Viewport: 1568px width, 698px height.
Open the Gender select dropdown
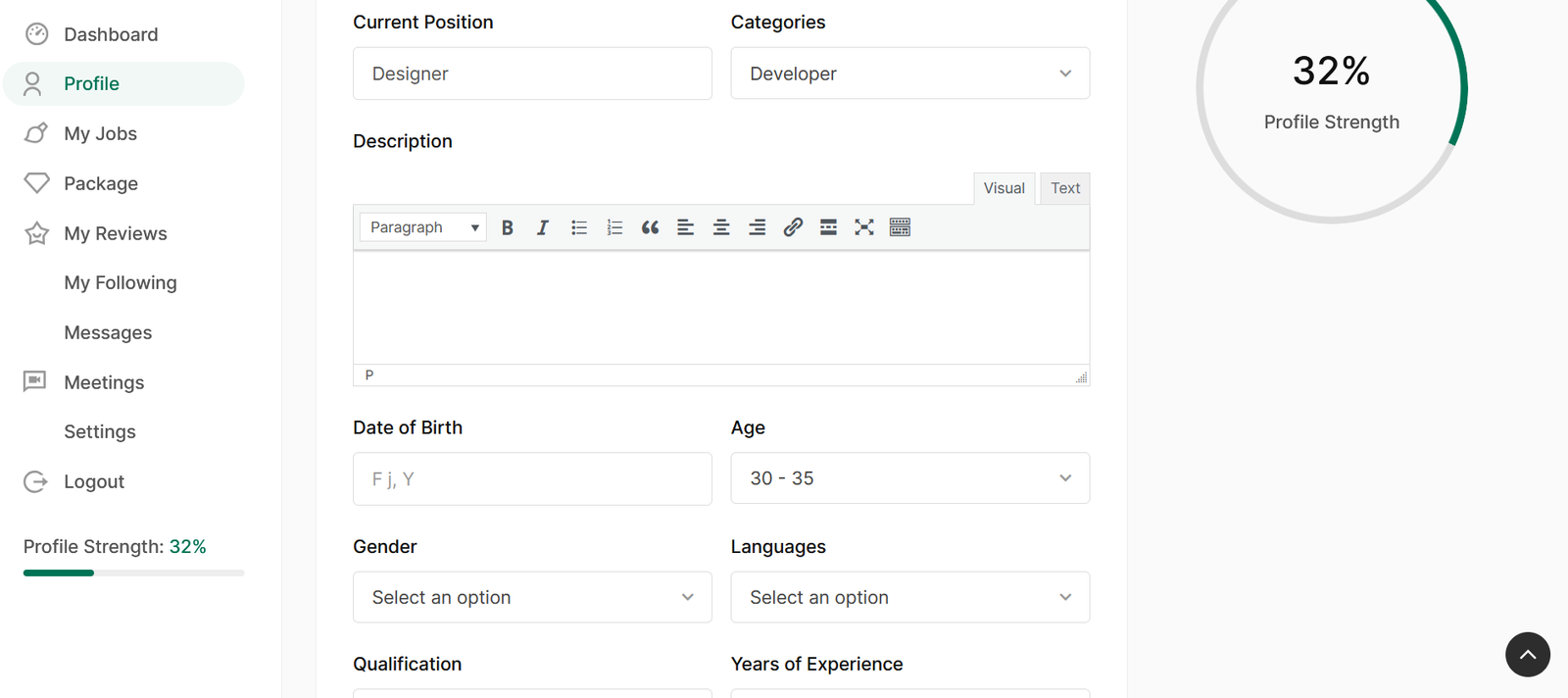532,597
